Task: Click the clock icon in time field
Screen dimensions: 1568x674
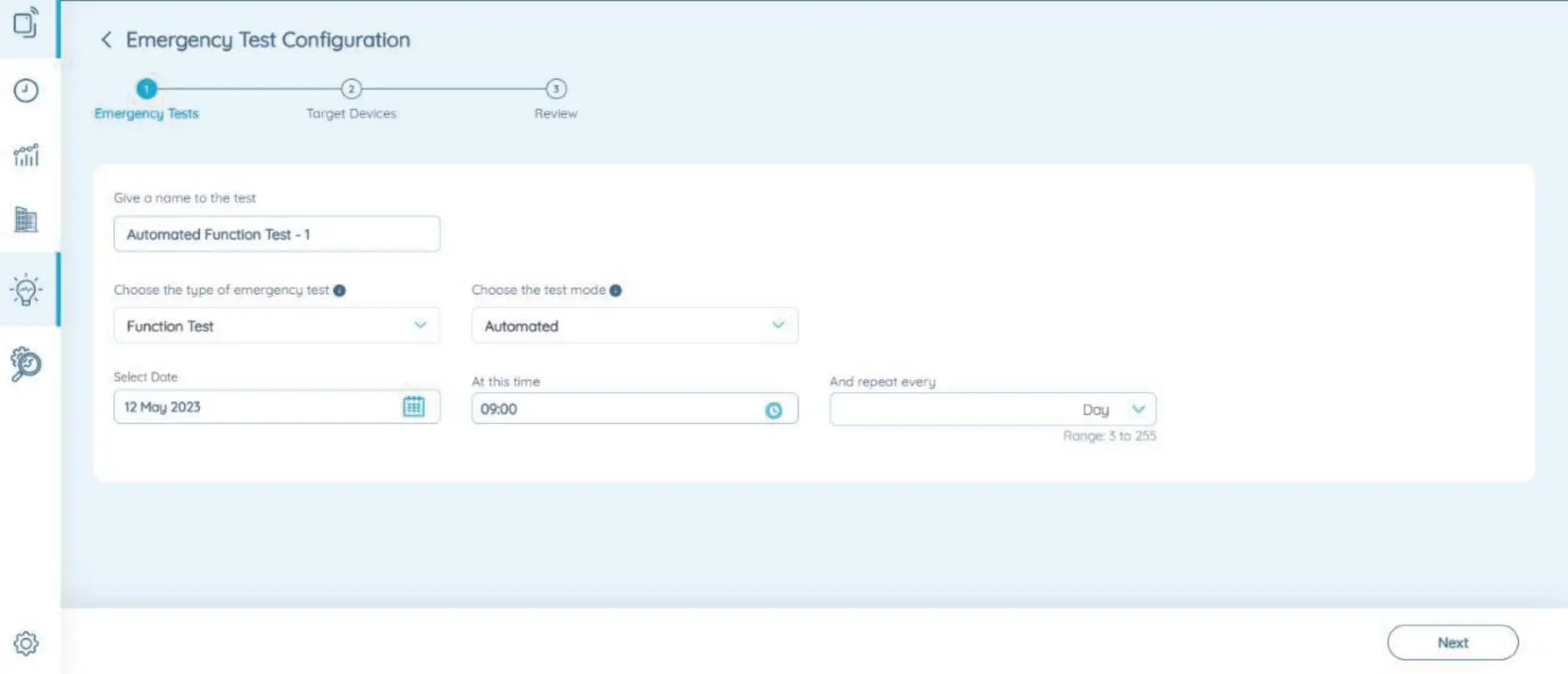Action: tap(774, 410)
